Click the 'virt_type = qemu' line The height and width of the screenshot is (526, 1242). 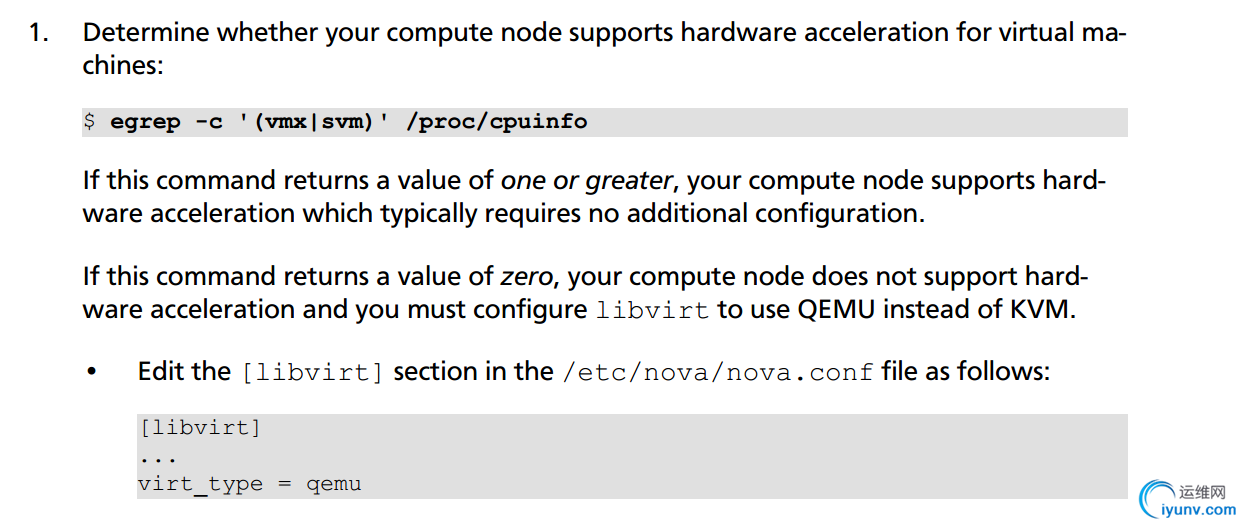[249, 485]
